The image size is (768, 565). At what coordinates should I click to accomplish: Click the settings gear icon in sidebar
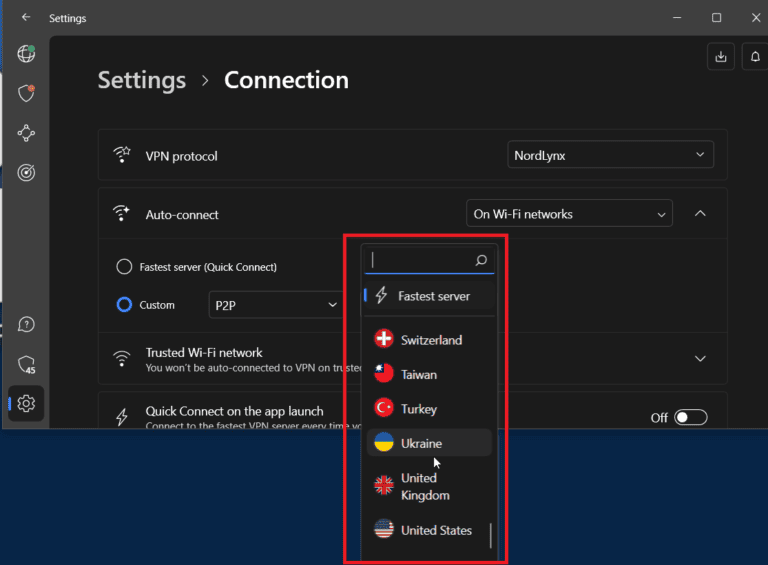pyautogui.click(x=26, y=404)
